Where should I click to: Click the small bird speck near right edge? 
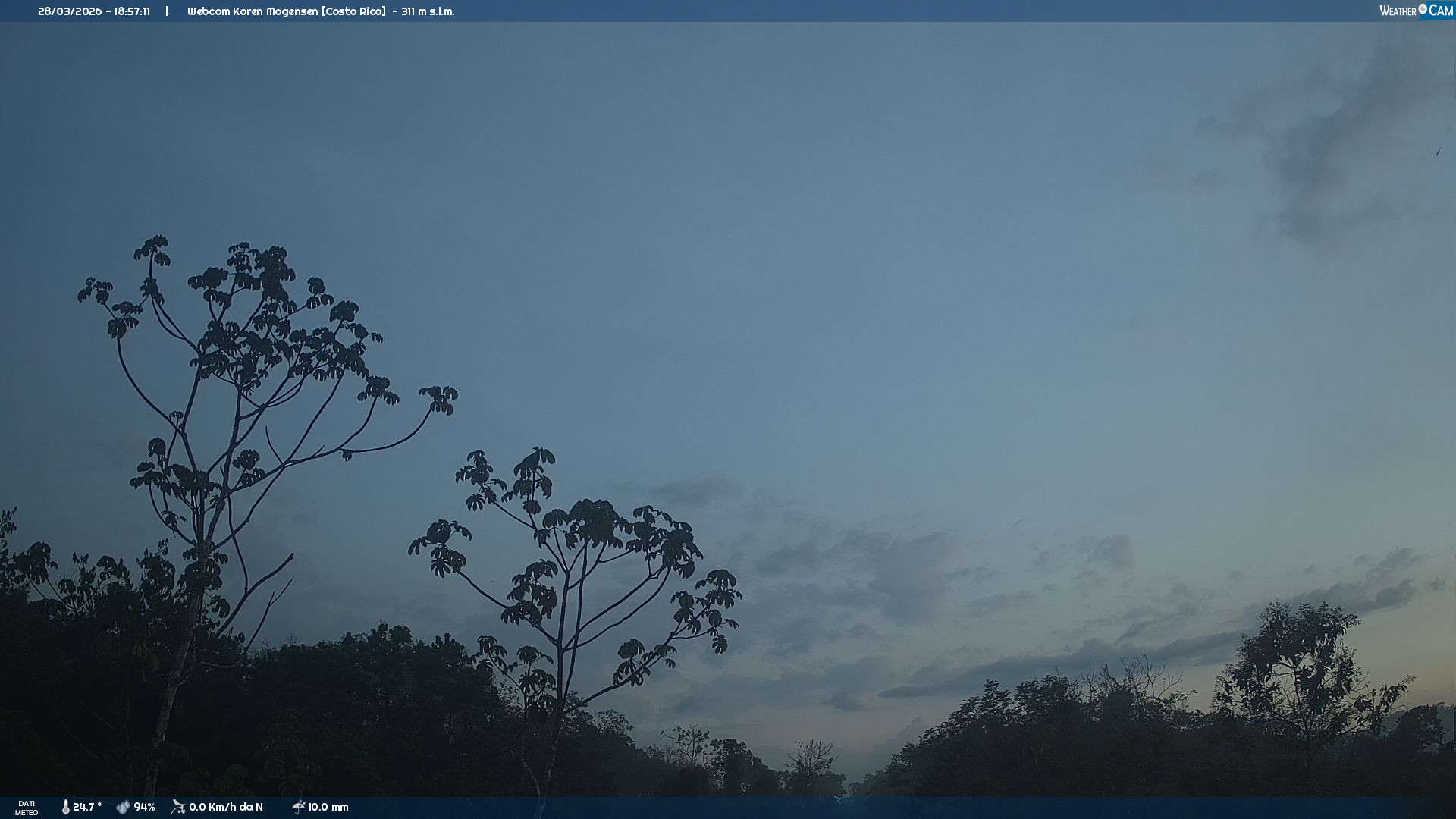(x=1438, y=152)
